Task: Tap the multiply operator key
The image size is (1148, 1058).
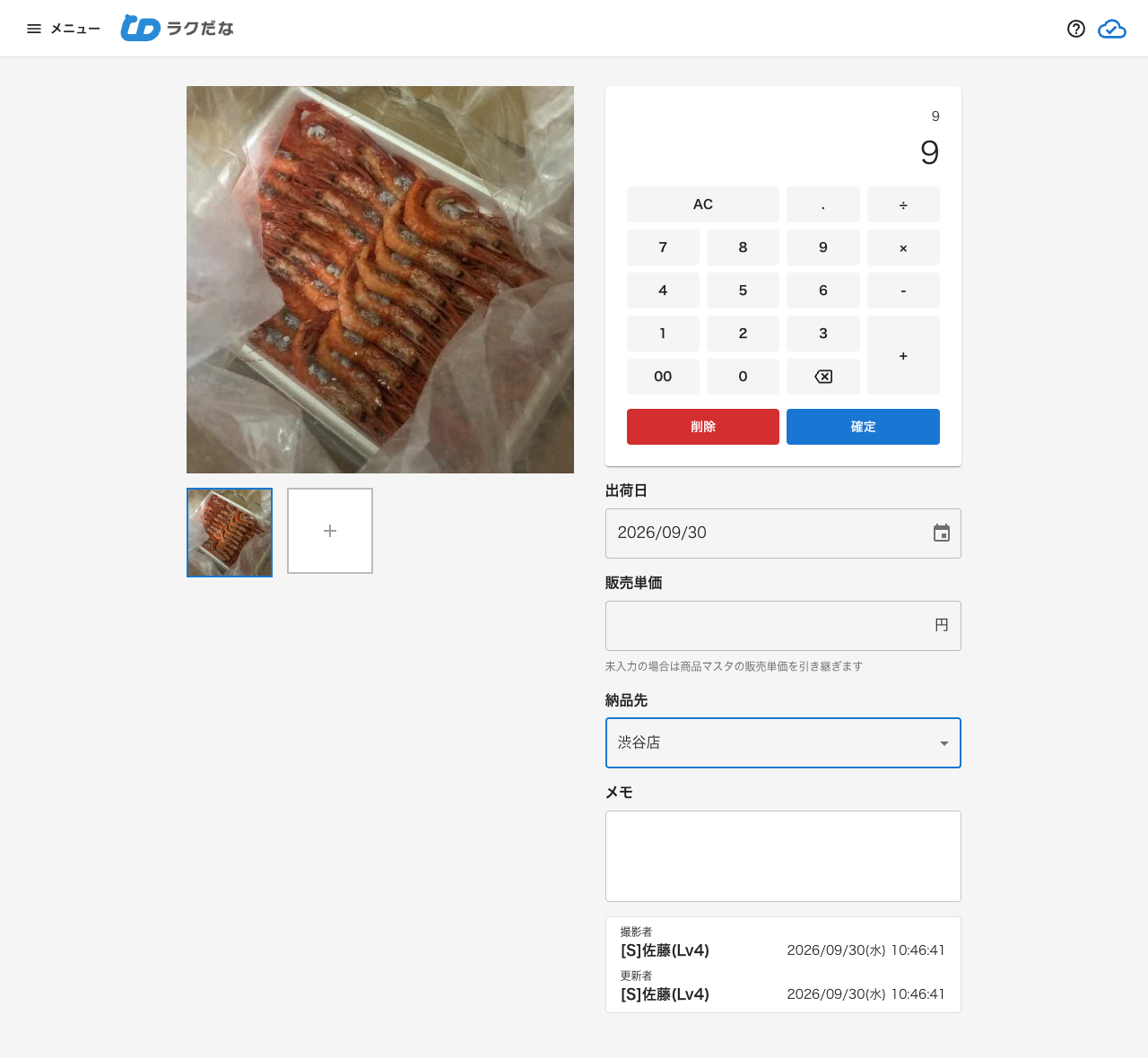Action: pos(903,247)
